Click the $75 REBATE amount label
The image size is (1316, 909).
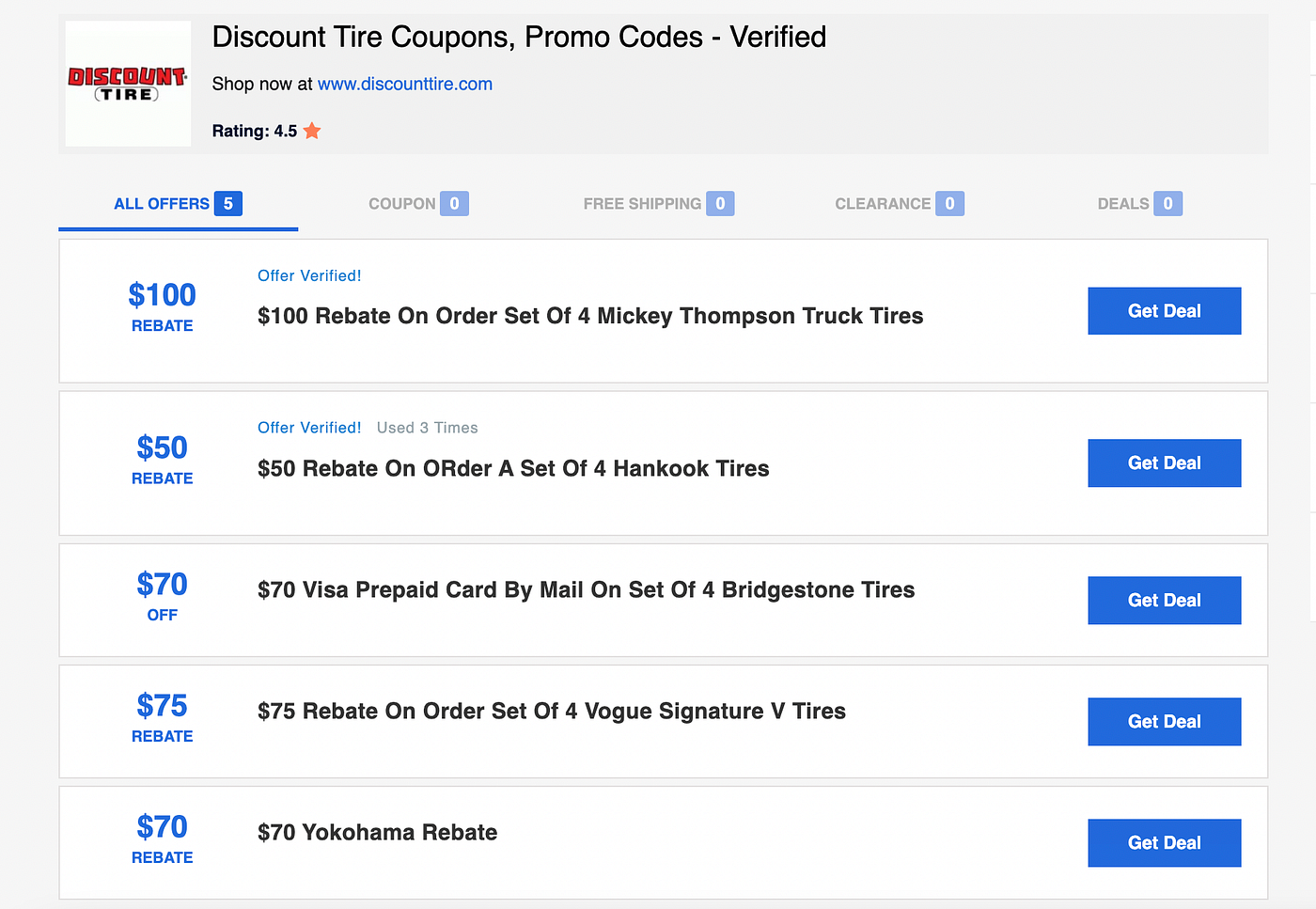(162, 718)
